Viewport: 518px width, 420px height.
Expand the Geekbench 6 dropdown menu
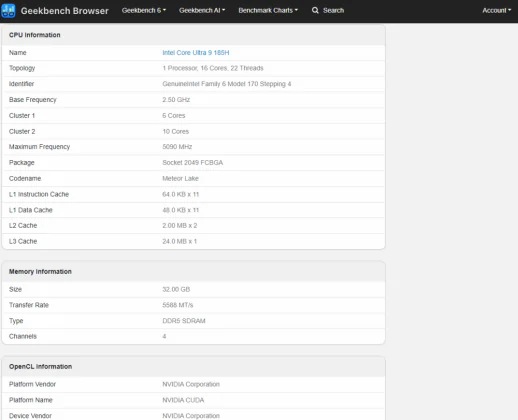coord(144,10)
